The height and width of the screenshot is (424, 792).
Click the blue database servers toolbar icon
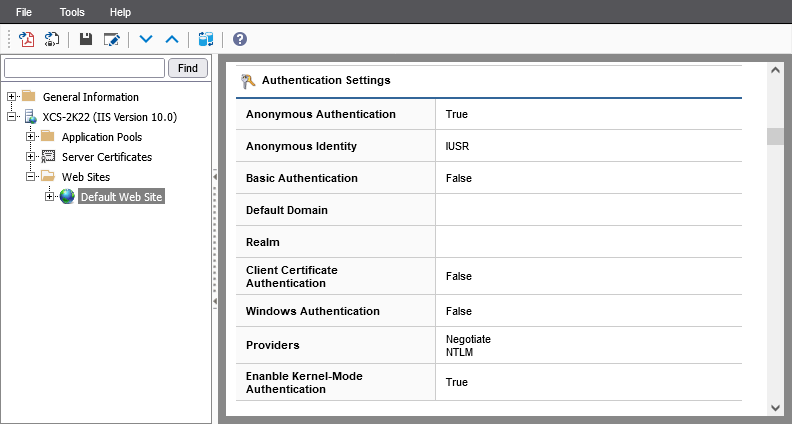[206, 39]
